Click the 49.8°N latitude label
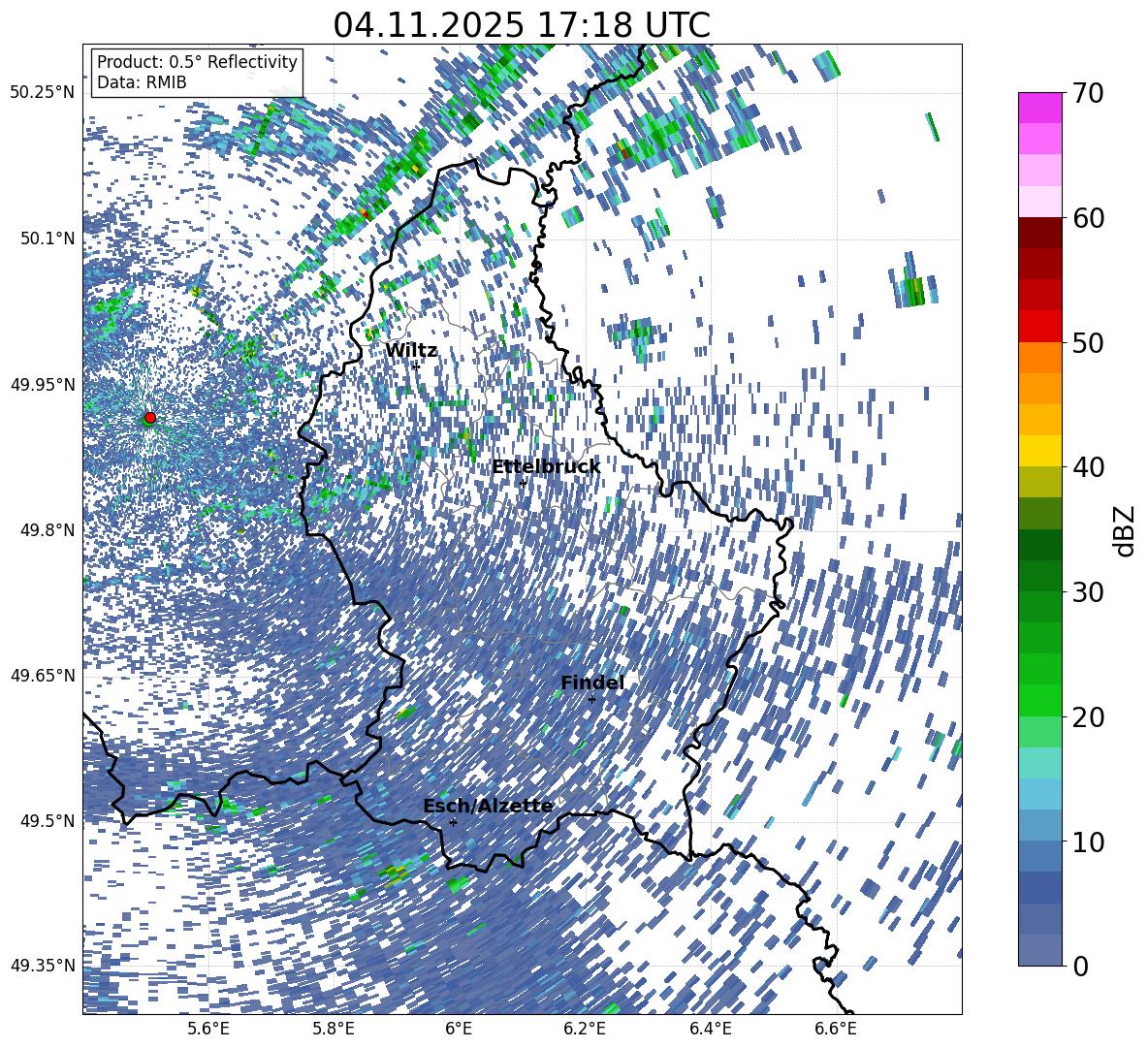 (47, 530)
